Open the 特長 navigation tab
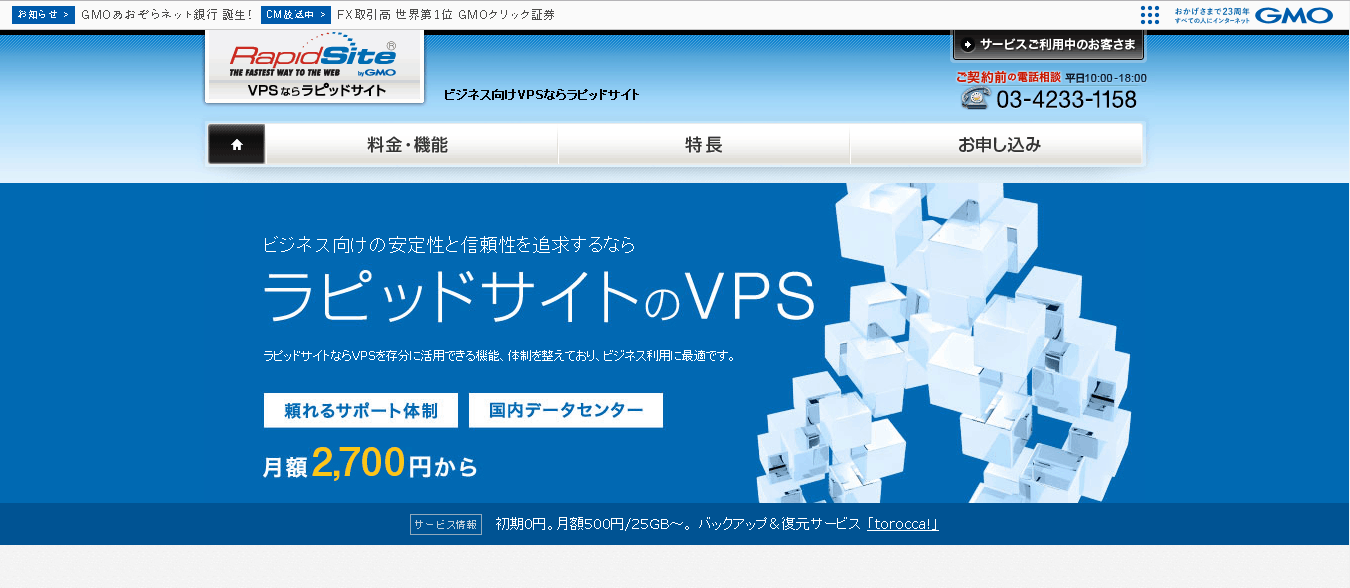This screenshot has width=1350, height=588. 704,144
